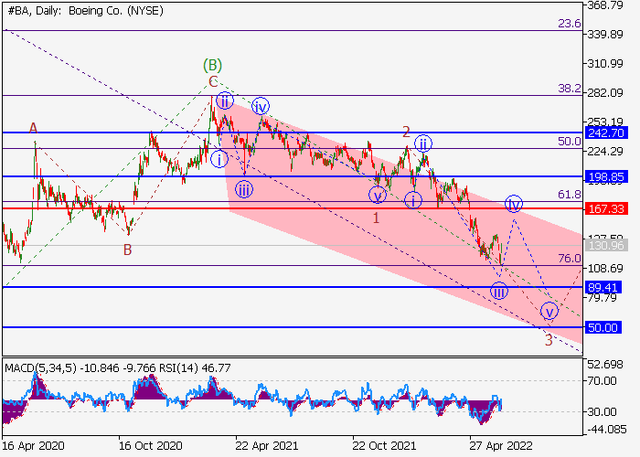Click the 22 Apr 2021 date label
This screenshot has width=640, height=457.
pyautogui.click(x=267, y=446)
